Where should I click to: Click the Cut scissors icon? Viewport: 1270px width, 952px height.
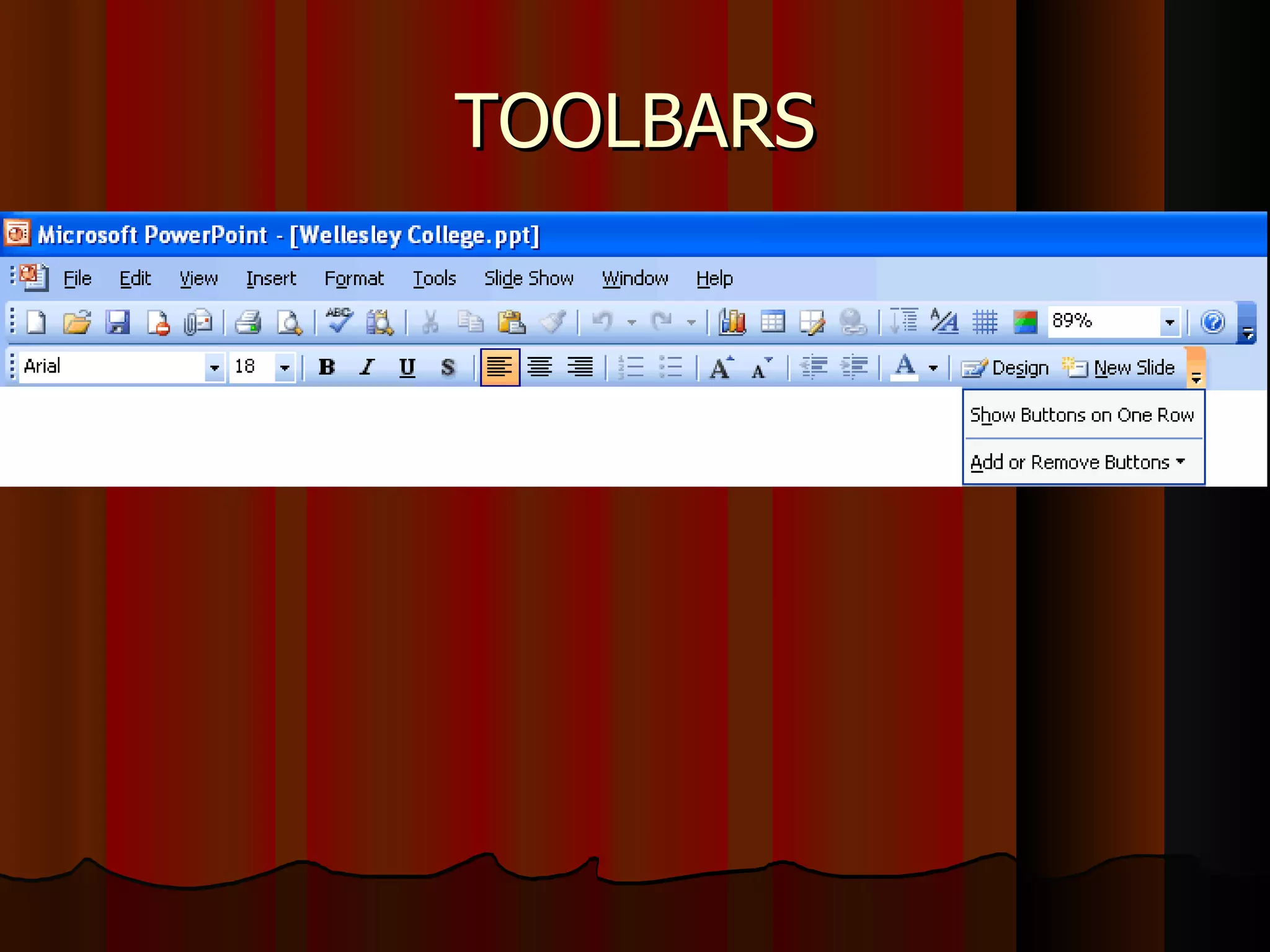click(x=430, y=322)
